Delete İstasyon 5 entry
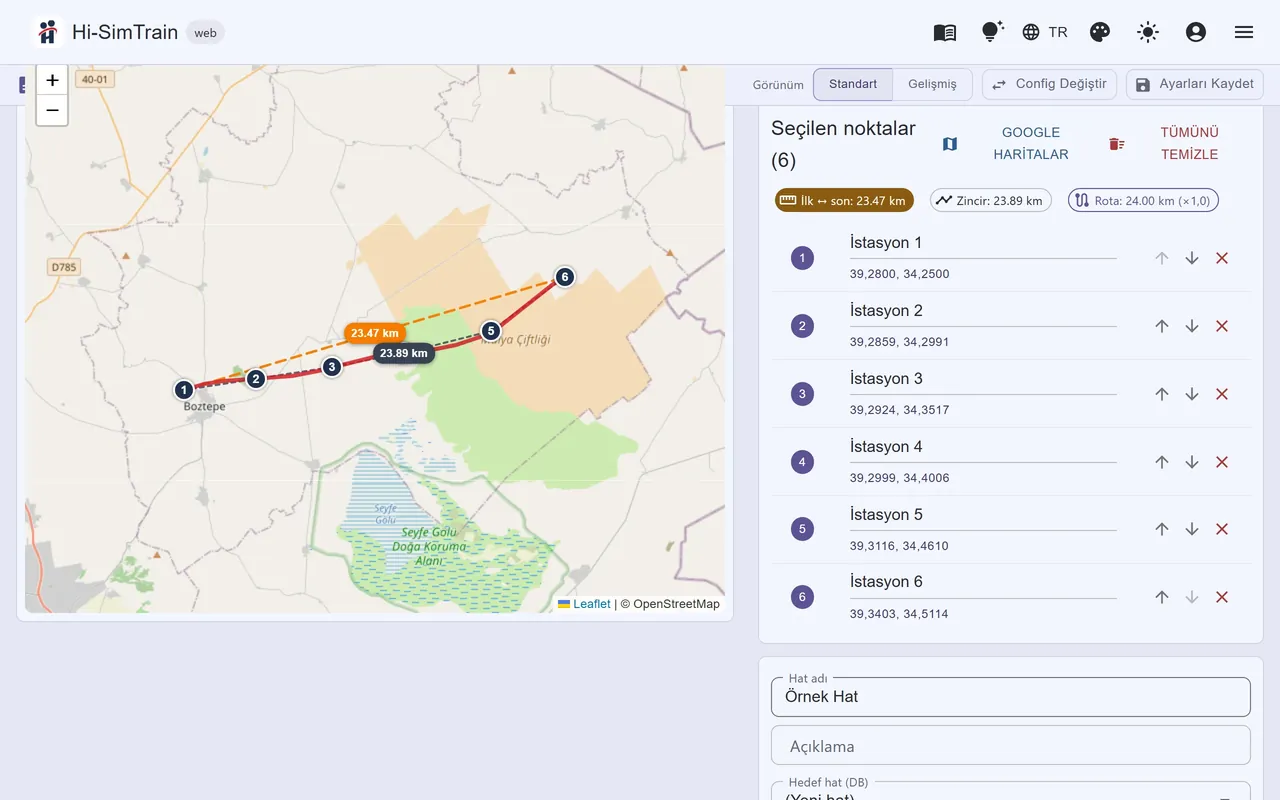 click(x=1222, y=529)
